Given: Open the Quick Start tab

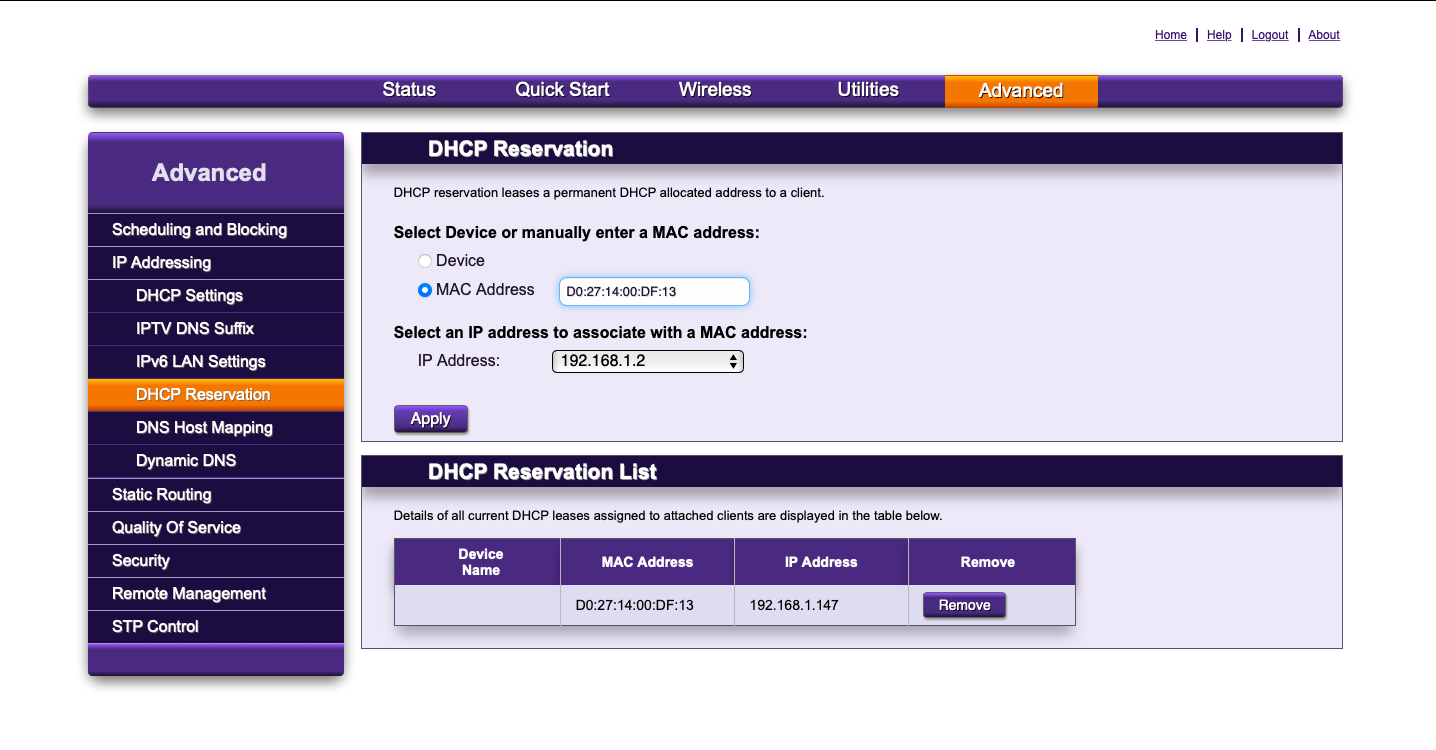Looking at the screenshot, I should [x=562, y=90].
